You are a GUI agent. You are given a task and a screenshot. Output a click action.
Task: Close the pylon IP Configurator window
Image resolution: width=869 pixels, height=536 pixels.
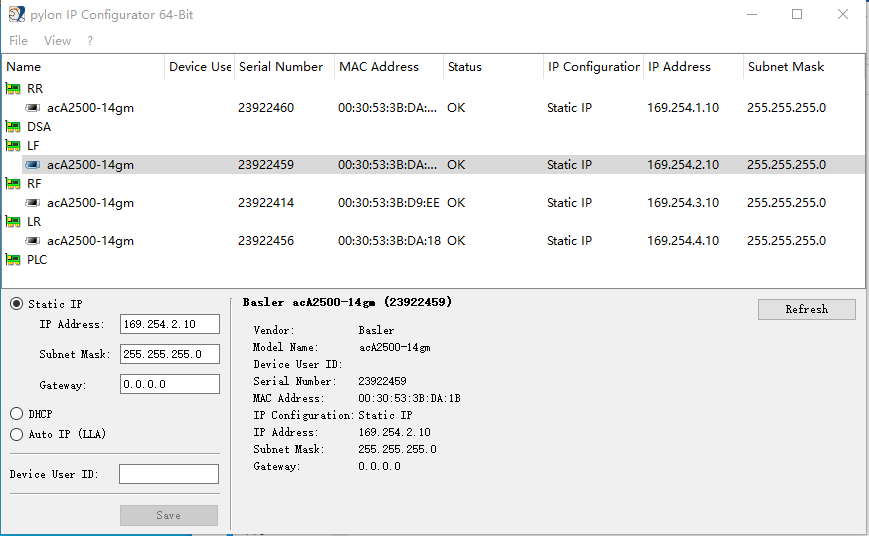click(843, 14)
